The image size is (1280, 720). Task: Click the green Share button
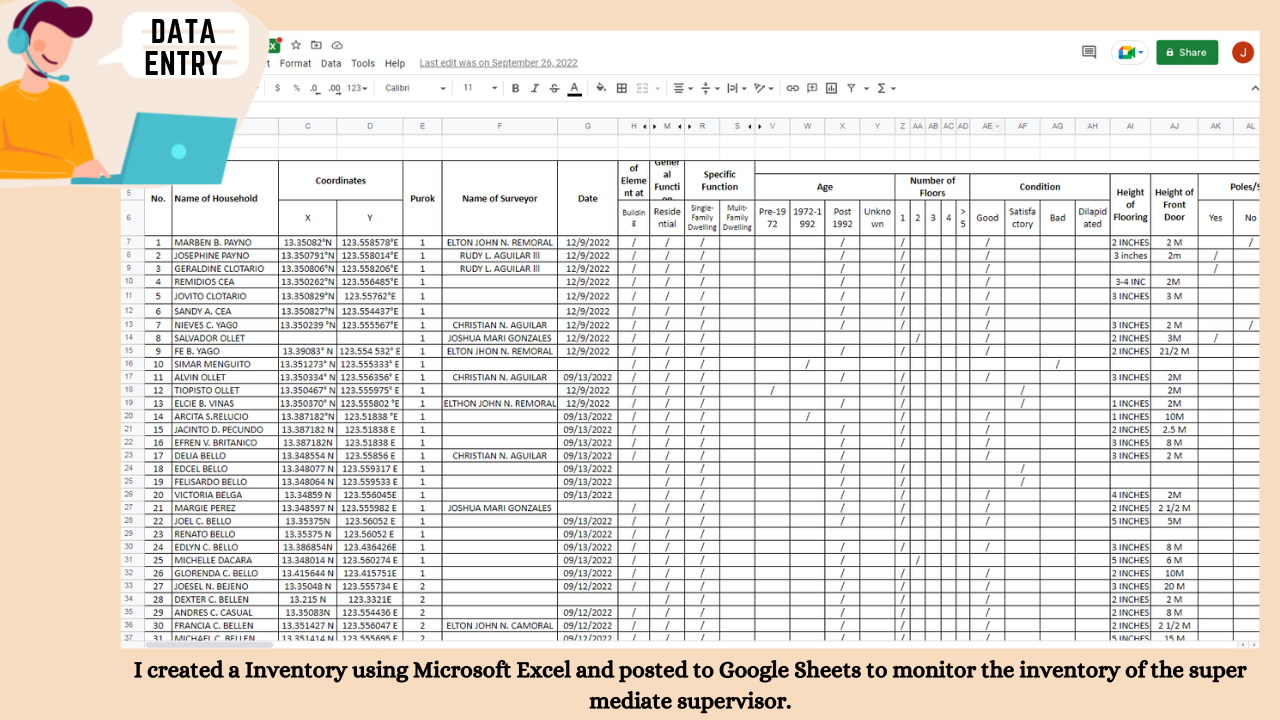(1187, 52)
